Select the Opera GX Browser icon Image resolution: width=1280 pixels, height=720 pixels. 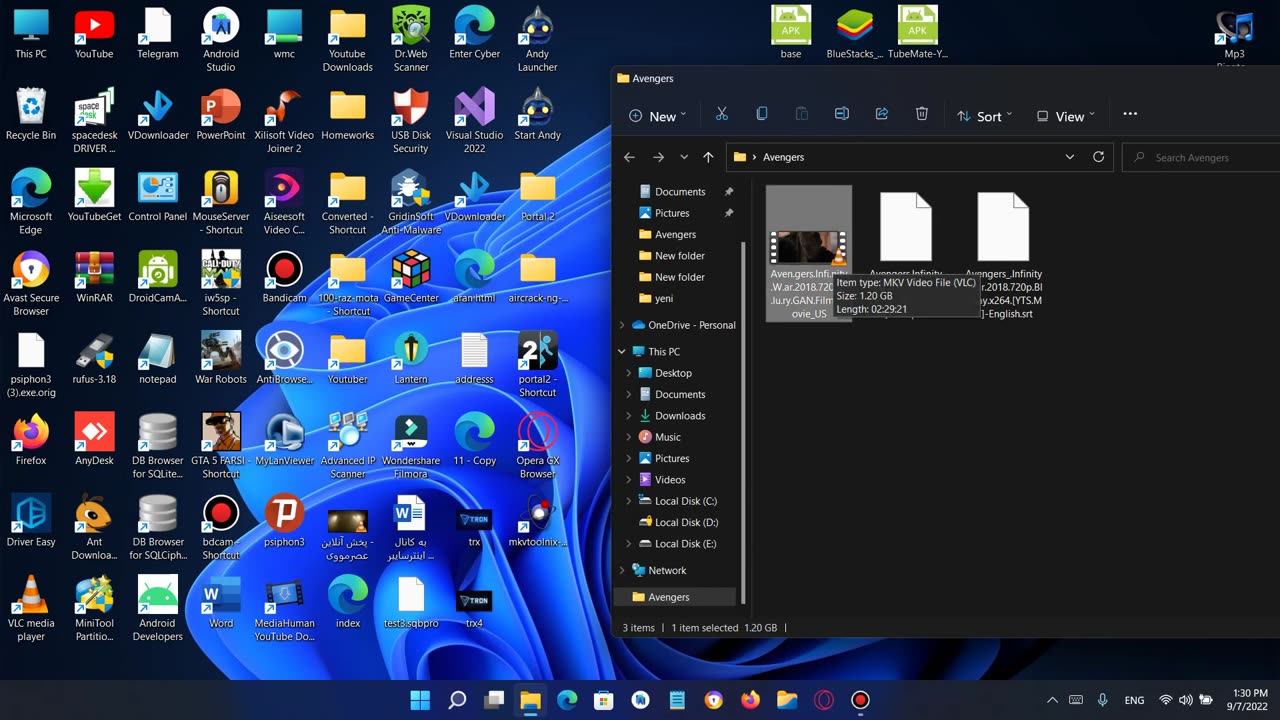point(537,446)
